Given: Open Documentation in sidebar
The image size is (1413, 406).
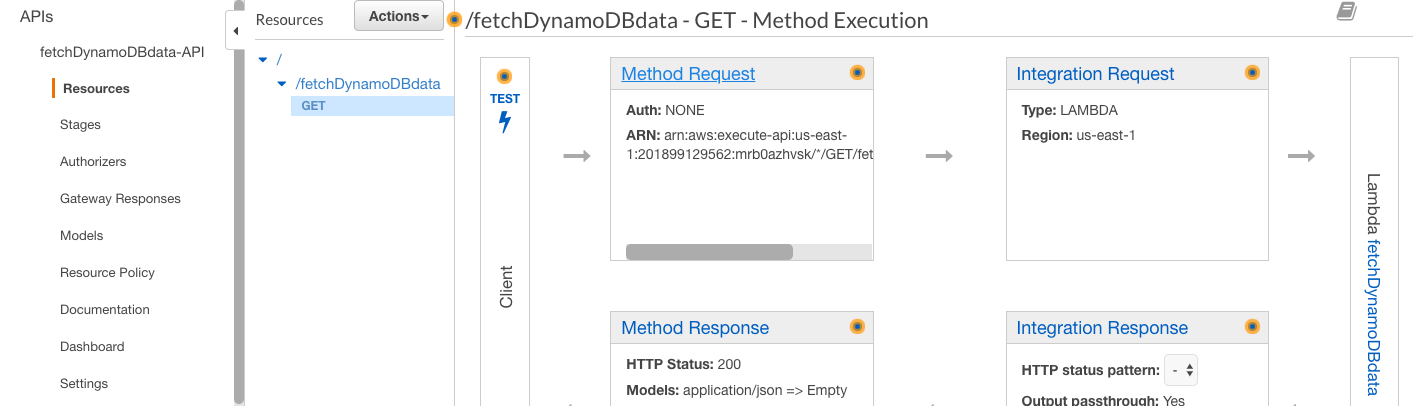Looking at the screenshot, I should pos(105,310).
